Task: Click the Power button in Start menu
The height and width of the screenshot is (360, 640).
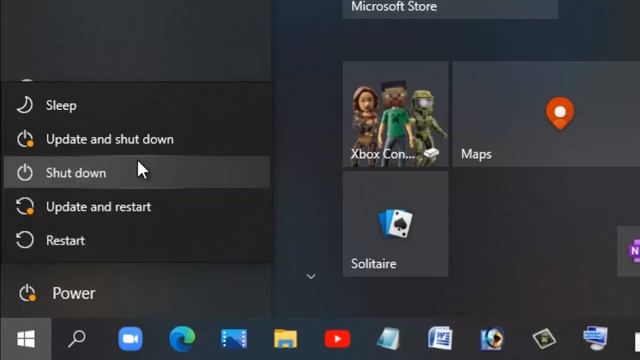Action: tap(137, 293)
